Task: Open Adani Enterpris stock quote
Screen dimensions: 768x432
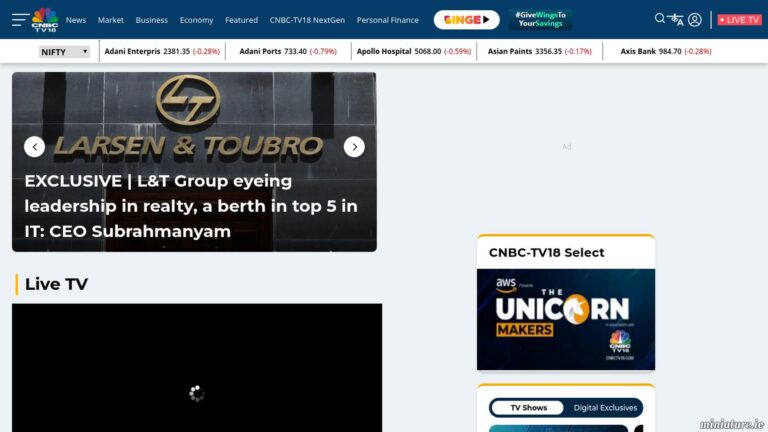Action: [162, 51]
